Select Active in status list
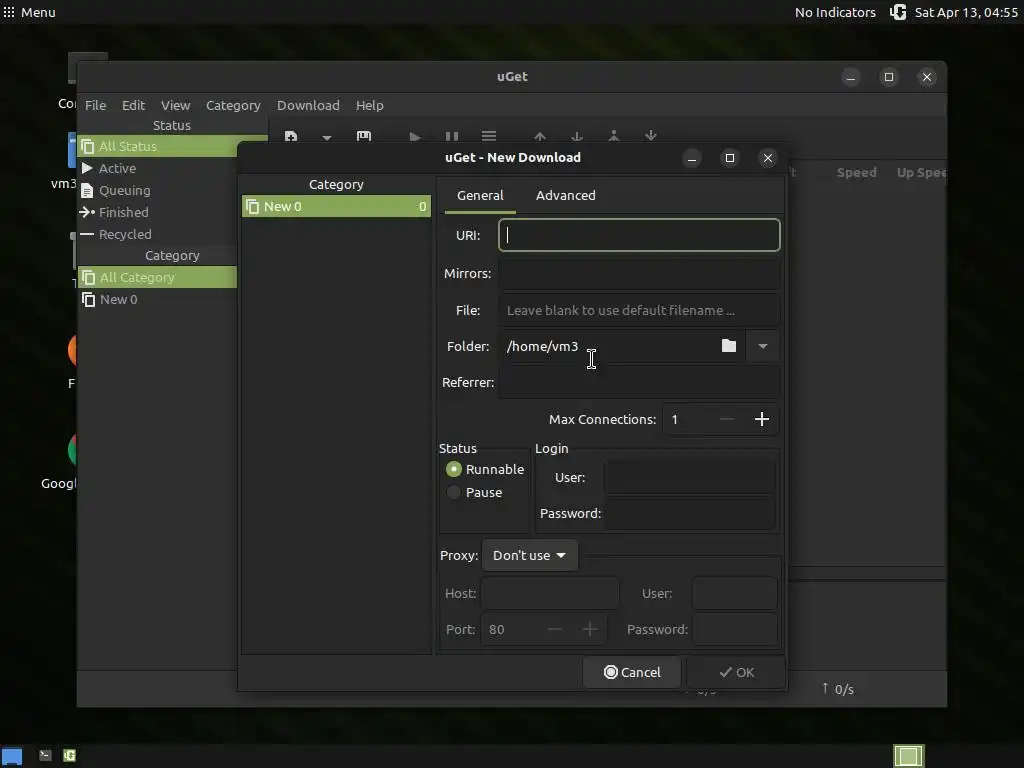1024x768 pixels. point(157,168)
